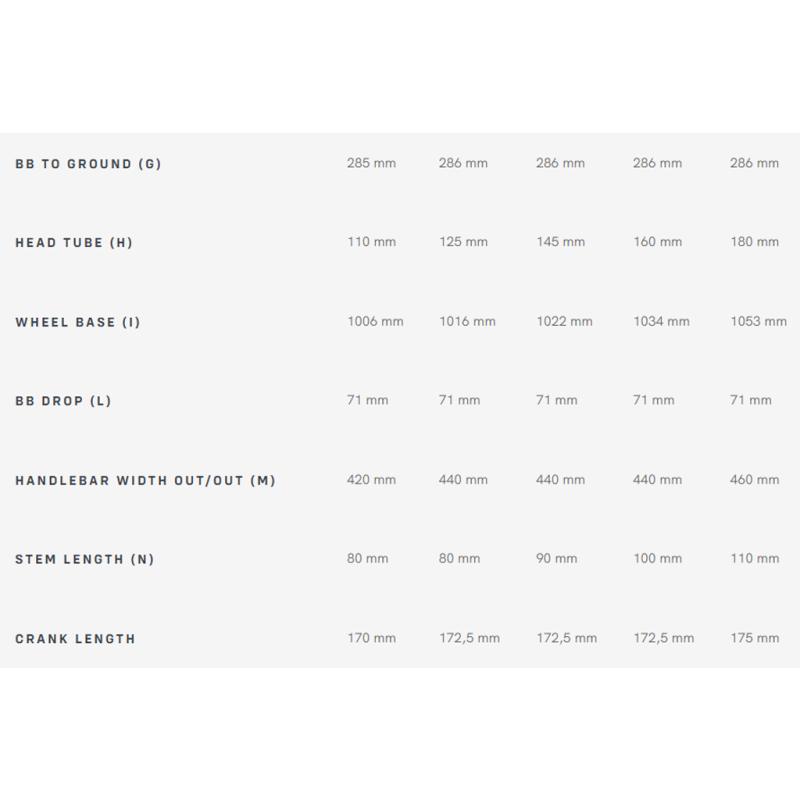Select the HEAD TUBE (H) label
This screenshot has width=800, height=800.
coord(74,243)
